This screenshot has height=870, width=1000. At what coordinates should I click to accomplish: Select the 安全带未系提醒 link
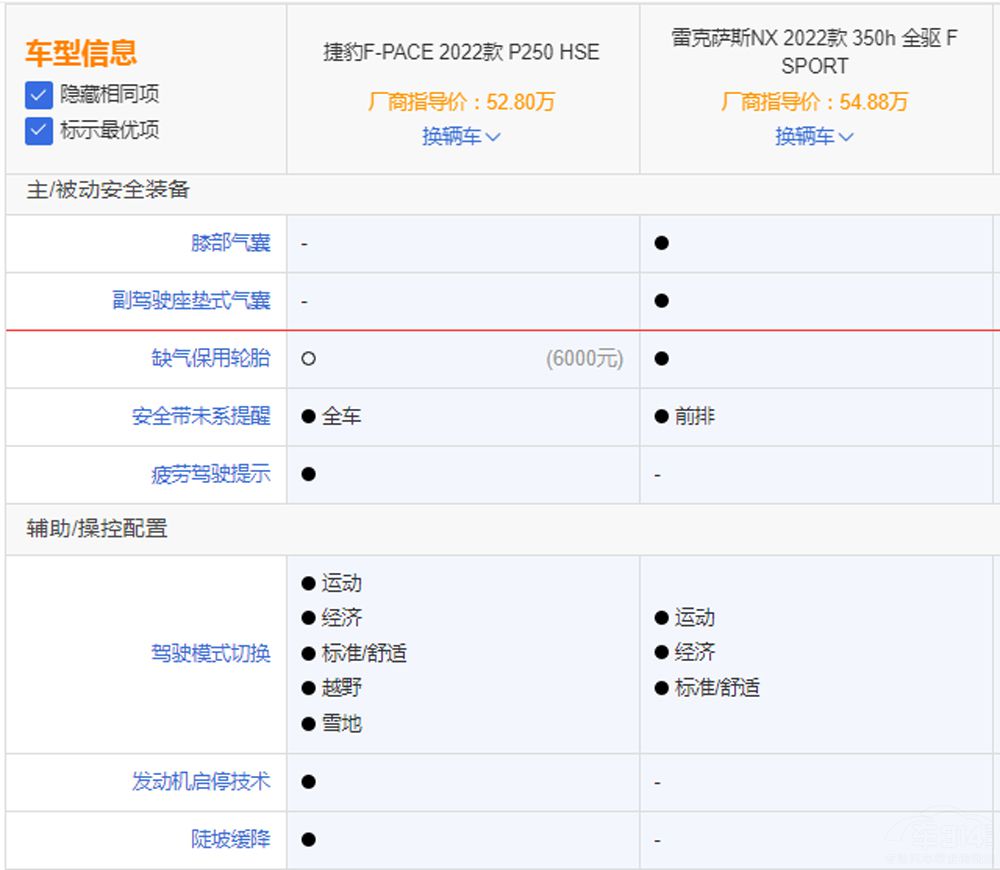(201, 416)
